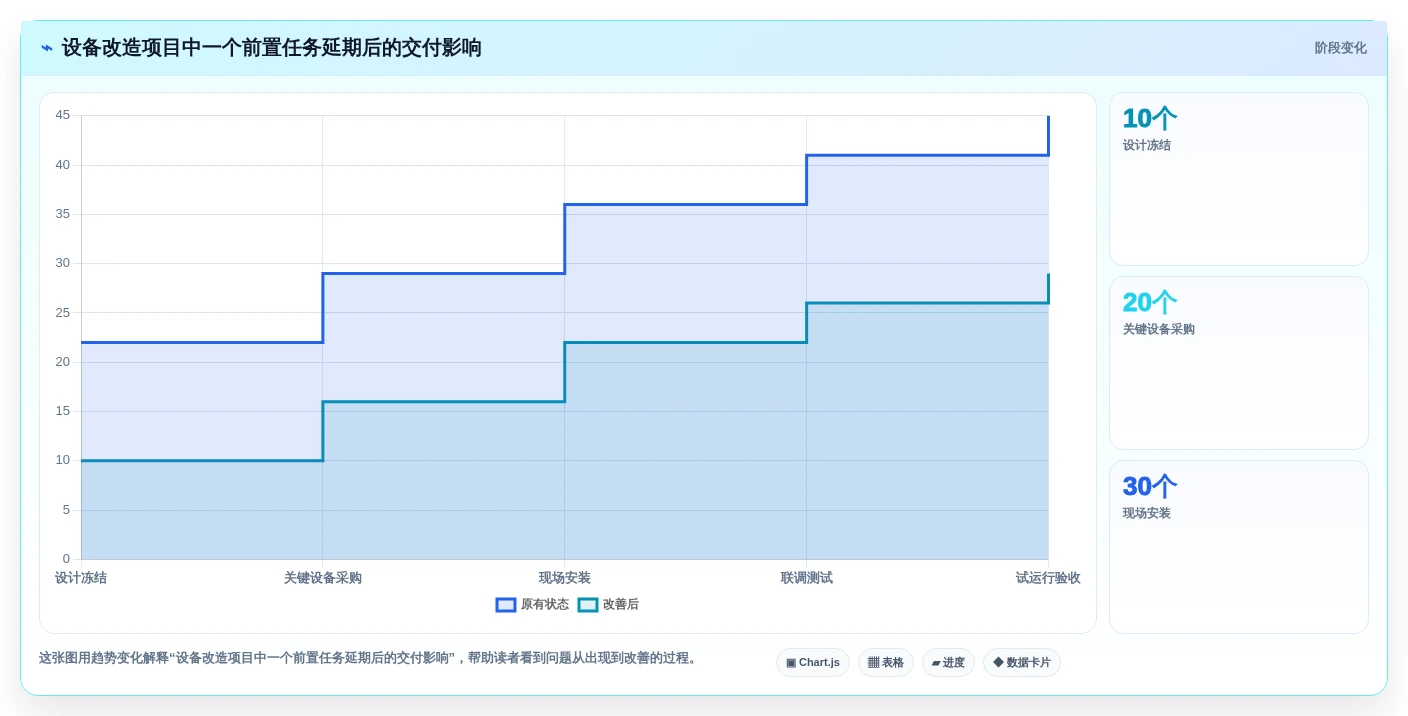Select the Chart.js tag chip
The image size is (1408, 716).
click(813, 663)
